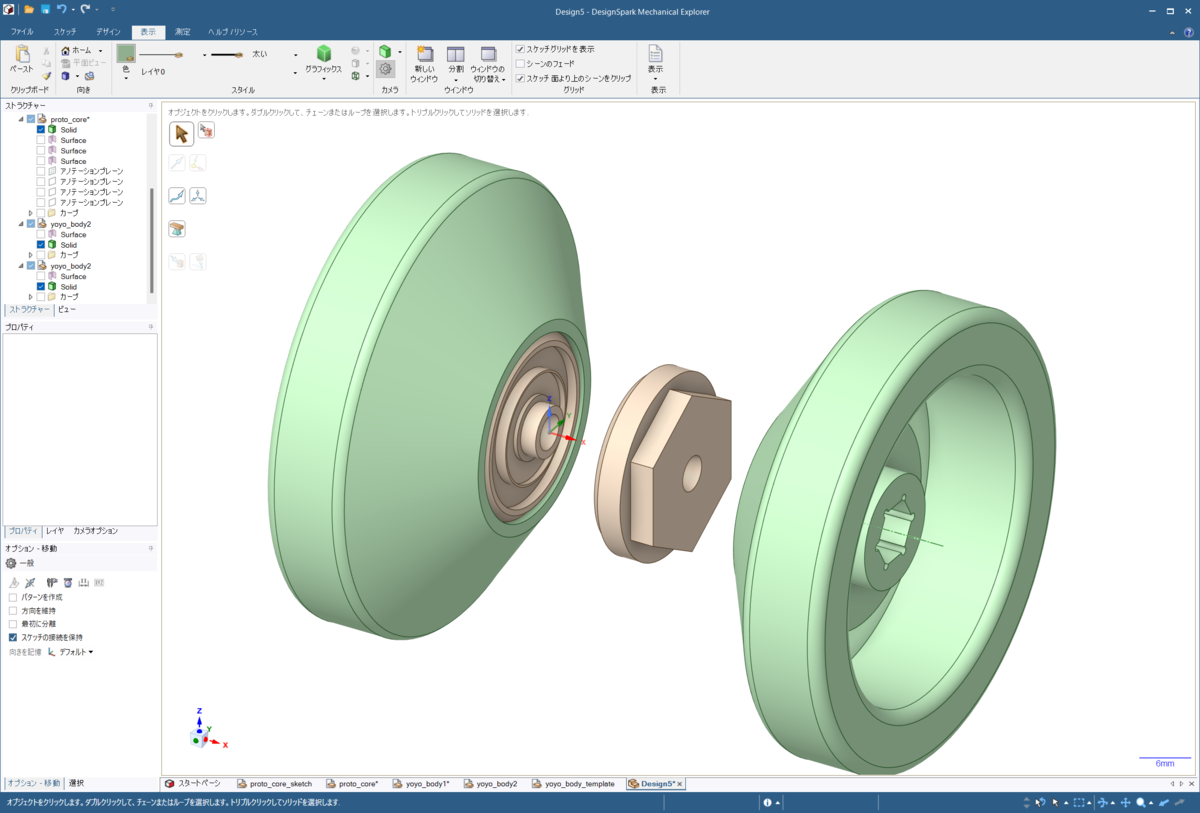Open the File (ファイル) ribbon tab

[22, 32]
